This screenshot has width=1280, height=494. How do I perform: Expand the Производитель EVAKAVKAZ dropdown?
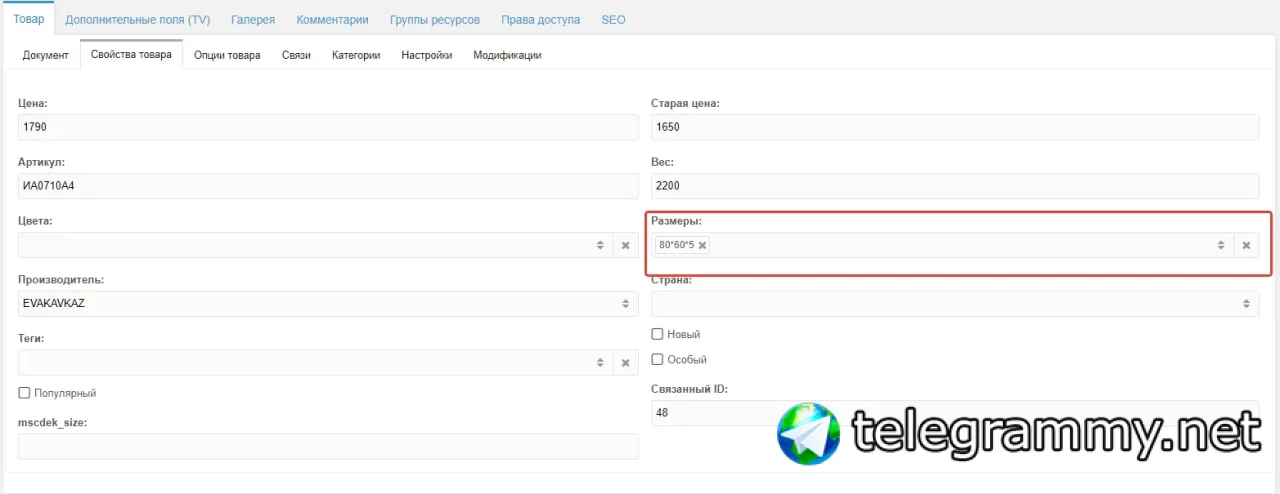(625, 303)
